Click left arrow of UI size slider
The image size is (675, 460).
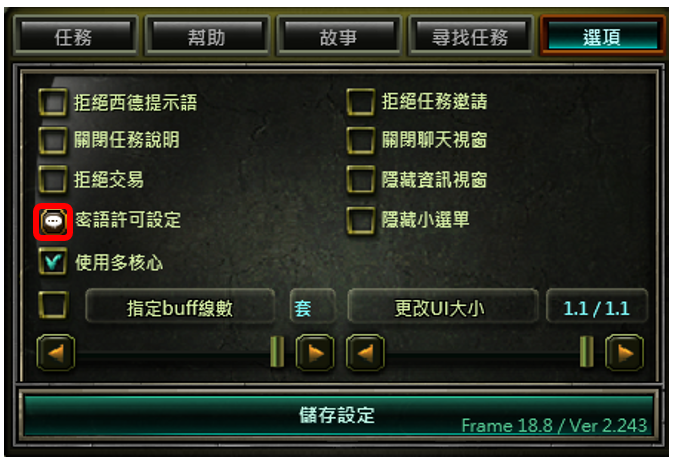coord(365,353)
